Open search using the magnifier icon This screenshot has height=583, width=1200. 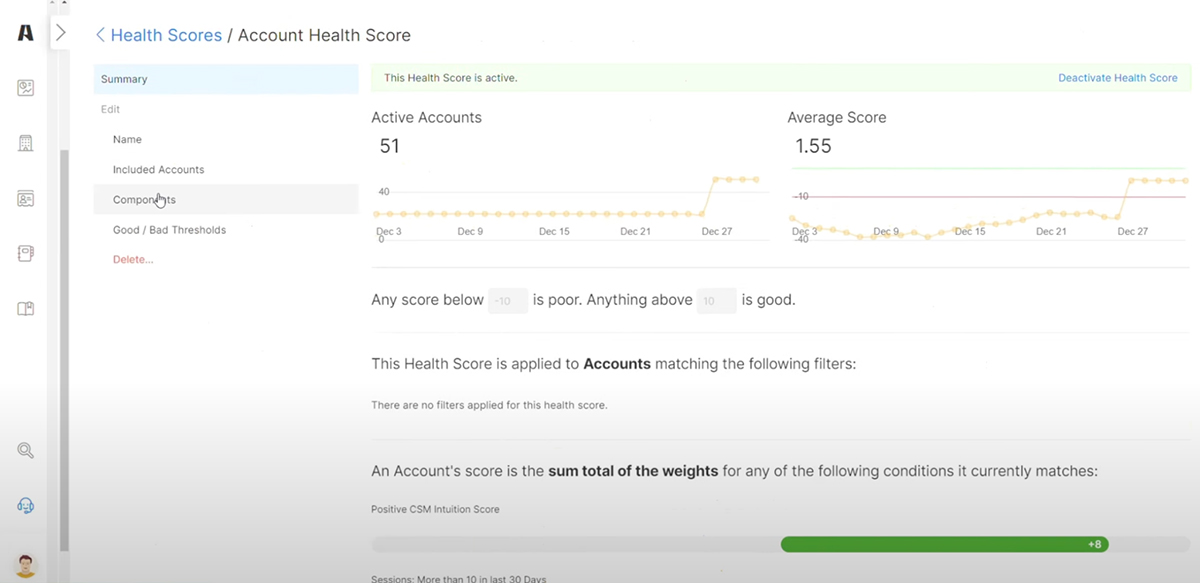tap(25, 450)
